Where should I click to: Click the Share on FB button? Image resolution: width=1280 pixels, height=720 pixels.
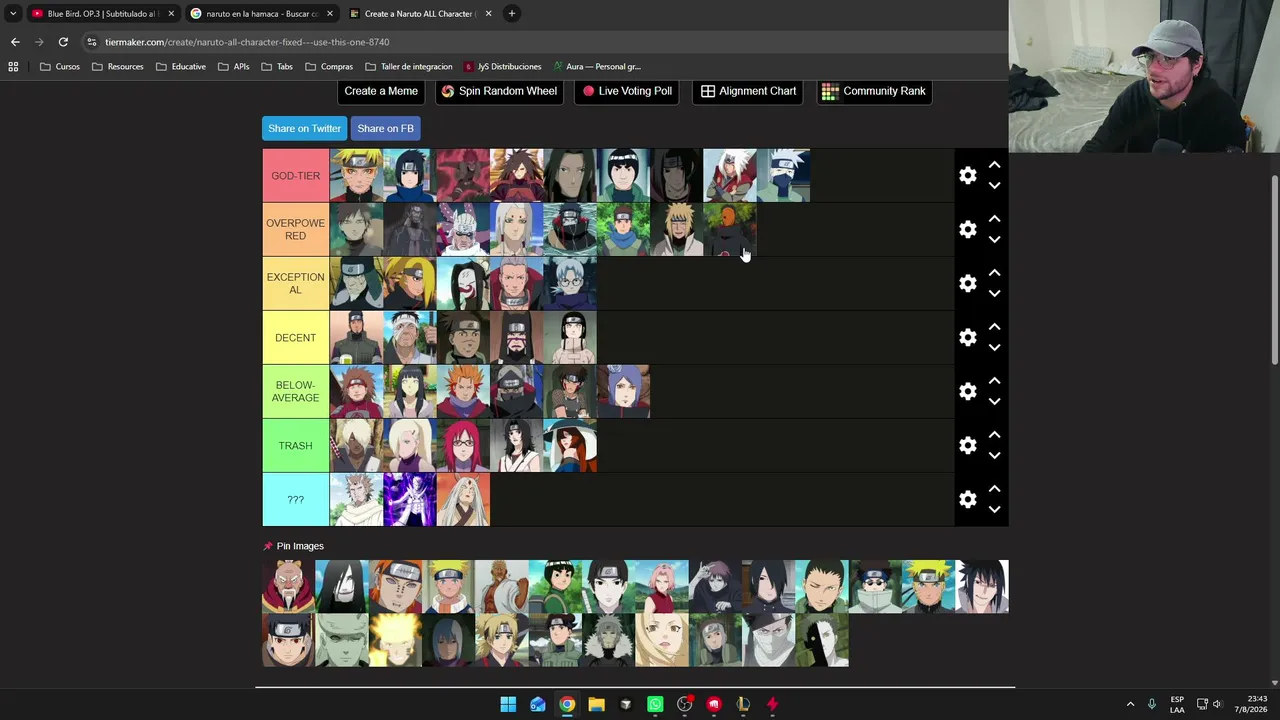(x=385, y=129)
